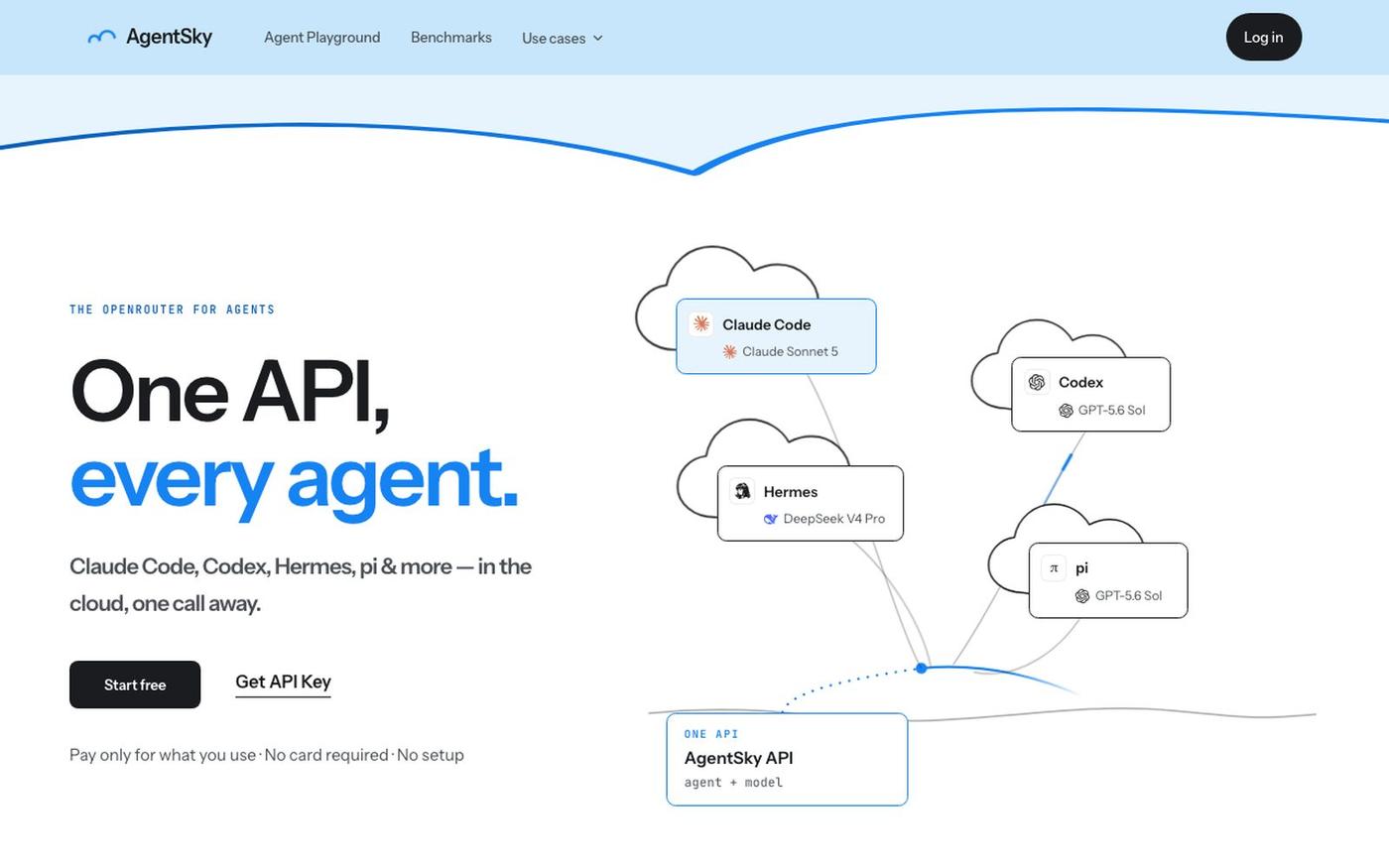Click the Hermes agent icon
This screenshot has height=868, width=1389.
point(742,491)
